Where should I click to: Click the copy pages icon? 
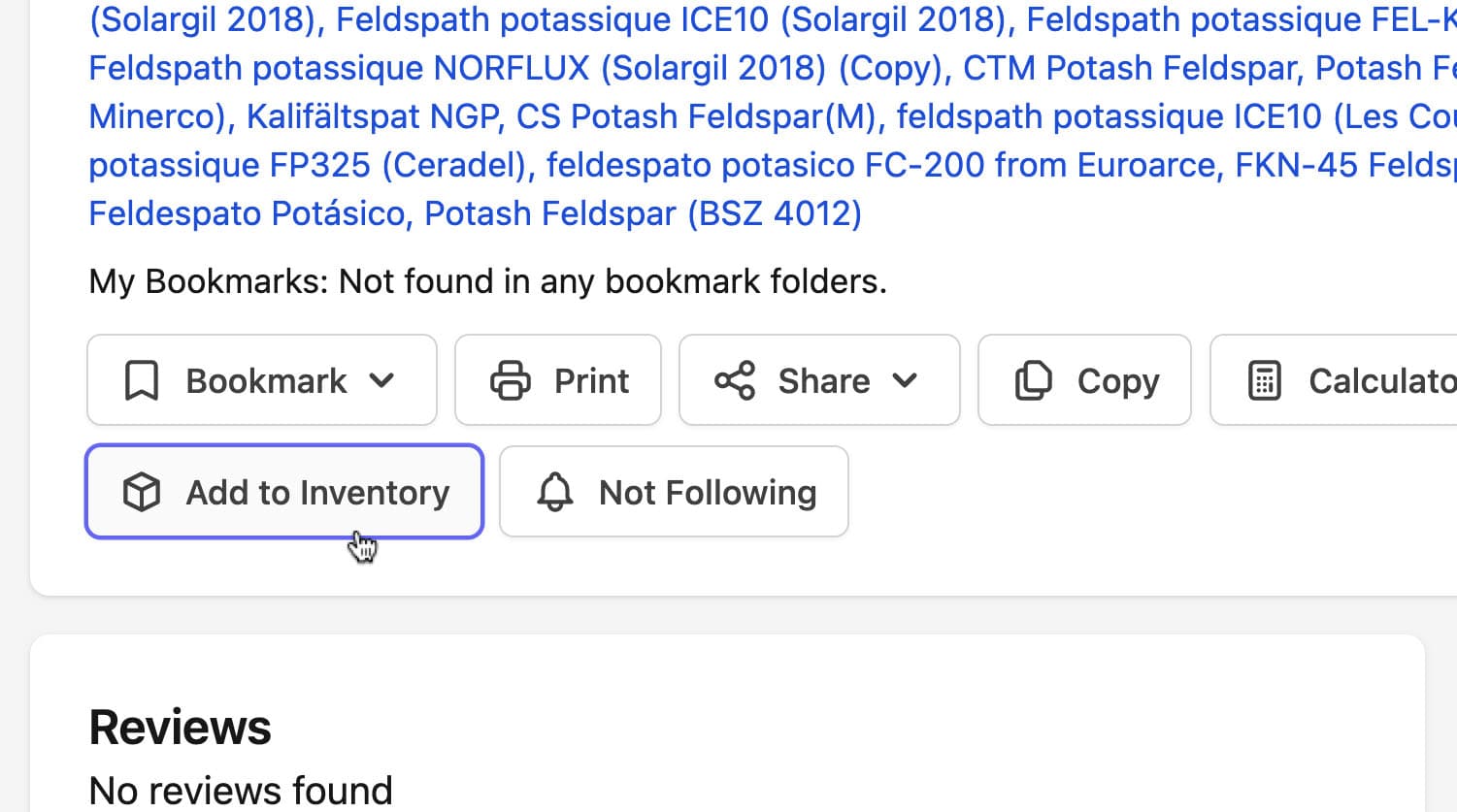tap(1033, 380)
